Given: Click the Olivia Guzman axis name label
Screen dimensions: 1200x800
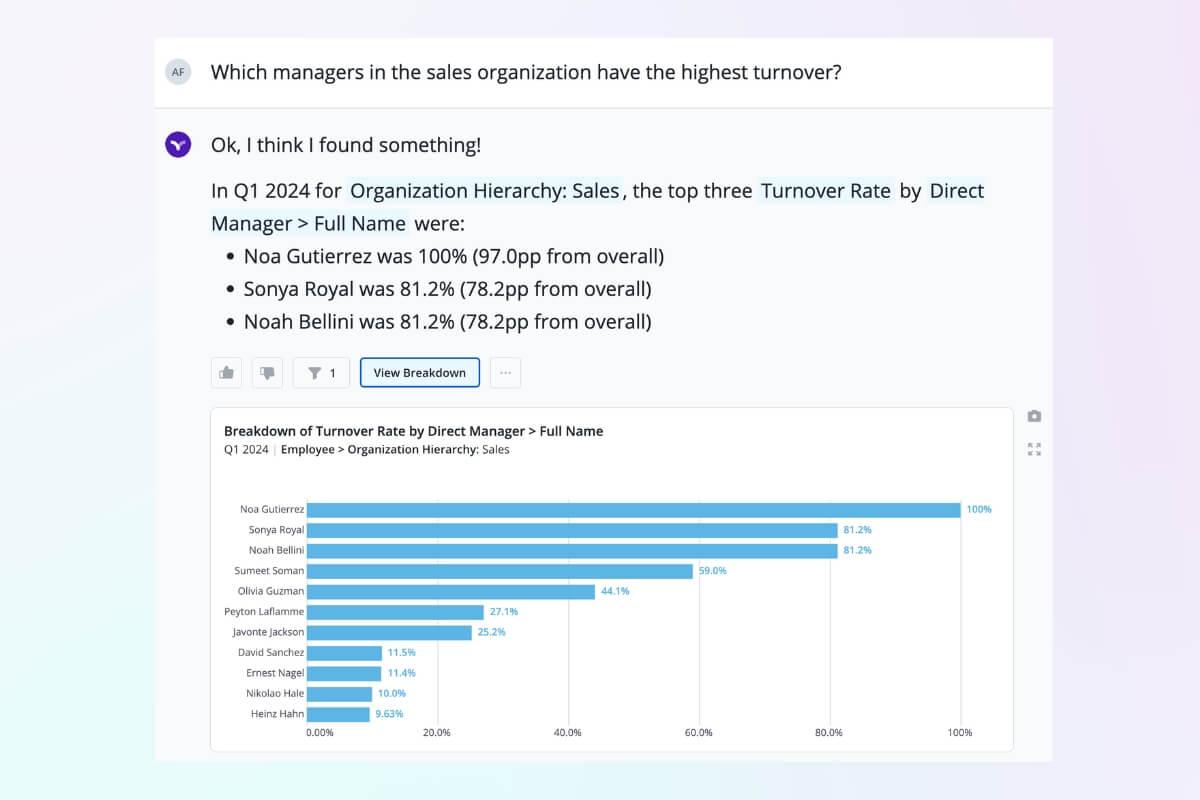Looking at the screenshot, I should coord(271,591).
